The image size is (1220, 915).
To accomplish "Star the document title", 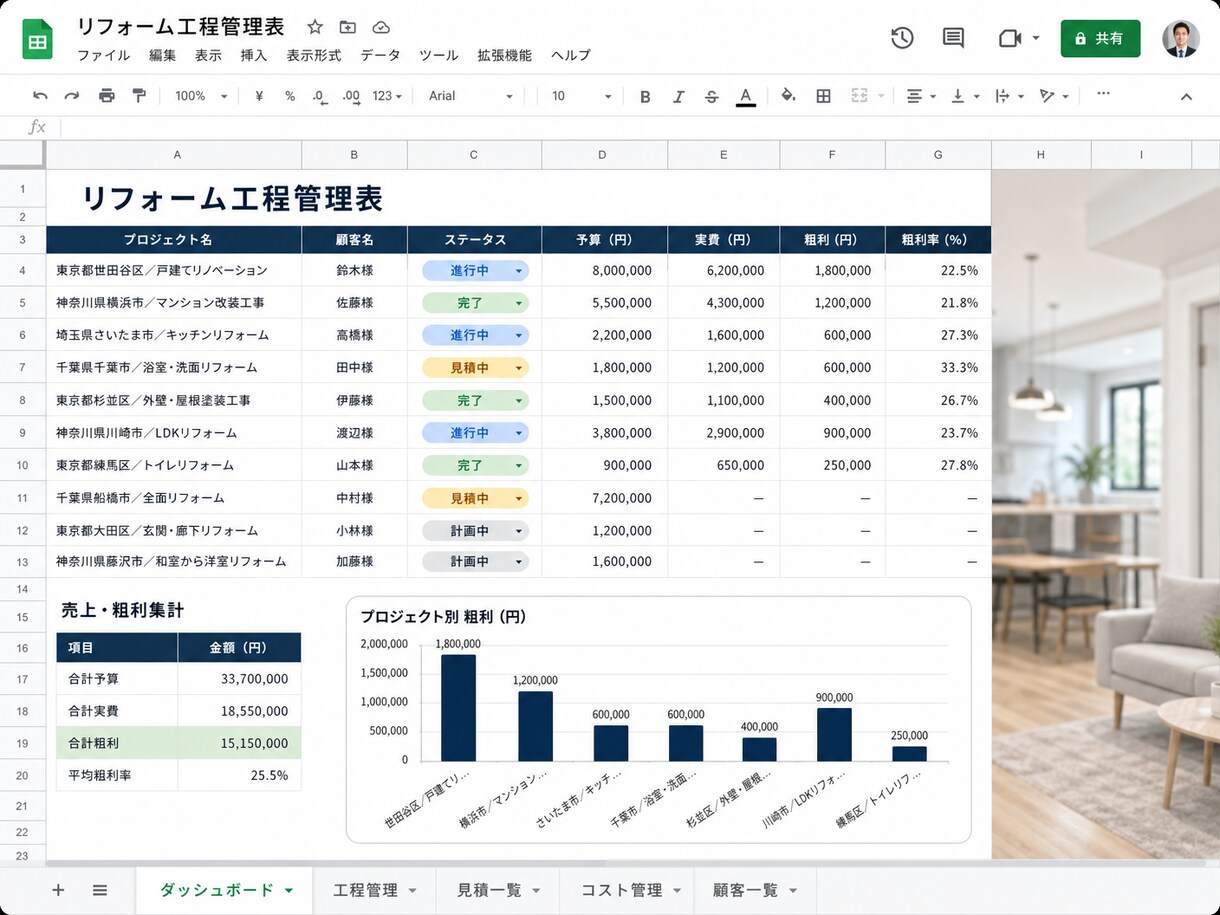I will click(x=315, y=27).
